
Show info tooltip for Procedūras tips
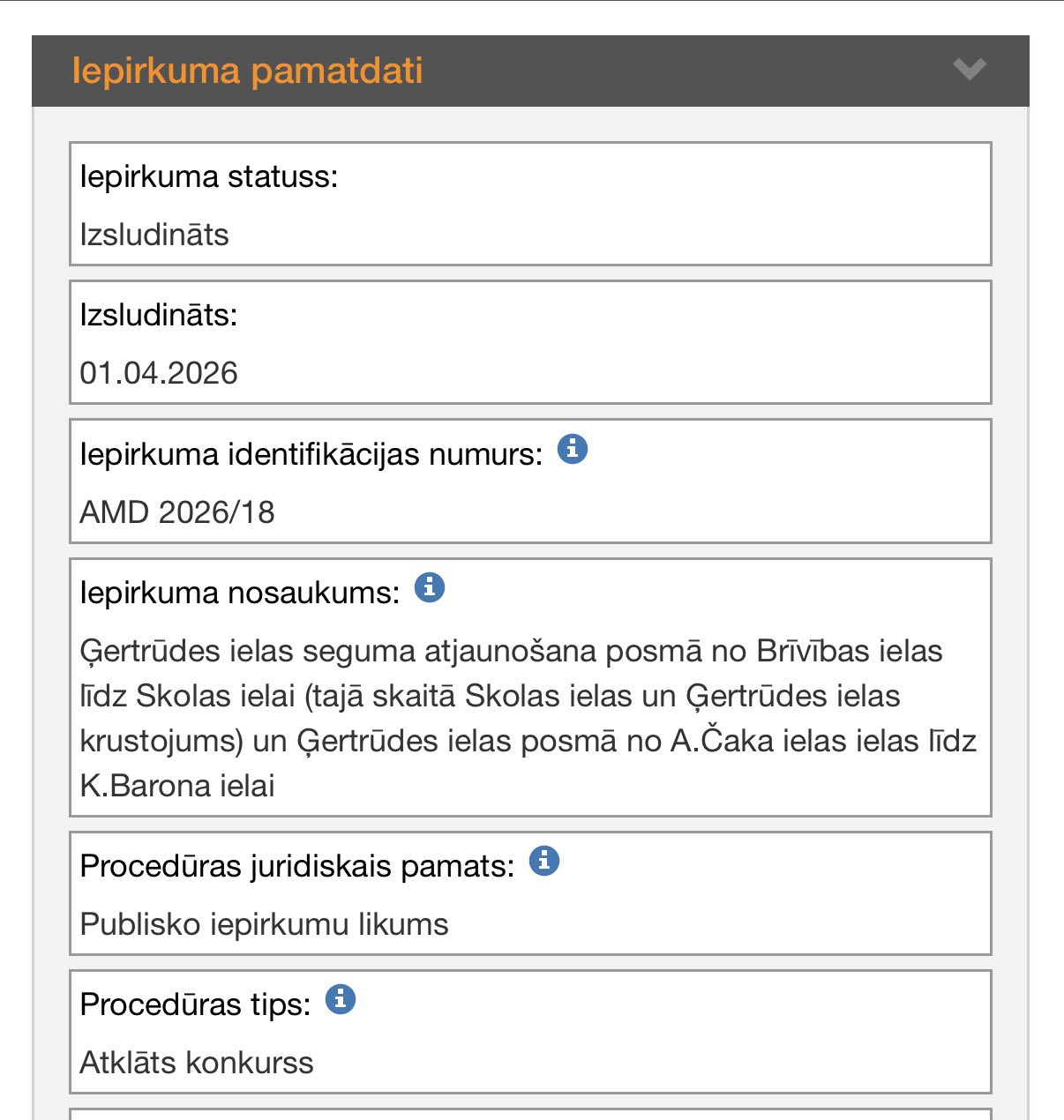point(341,999)
